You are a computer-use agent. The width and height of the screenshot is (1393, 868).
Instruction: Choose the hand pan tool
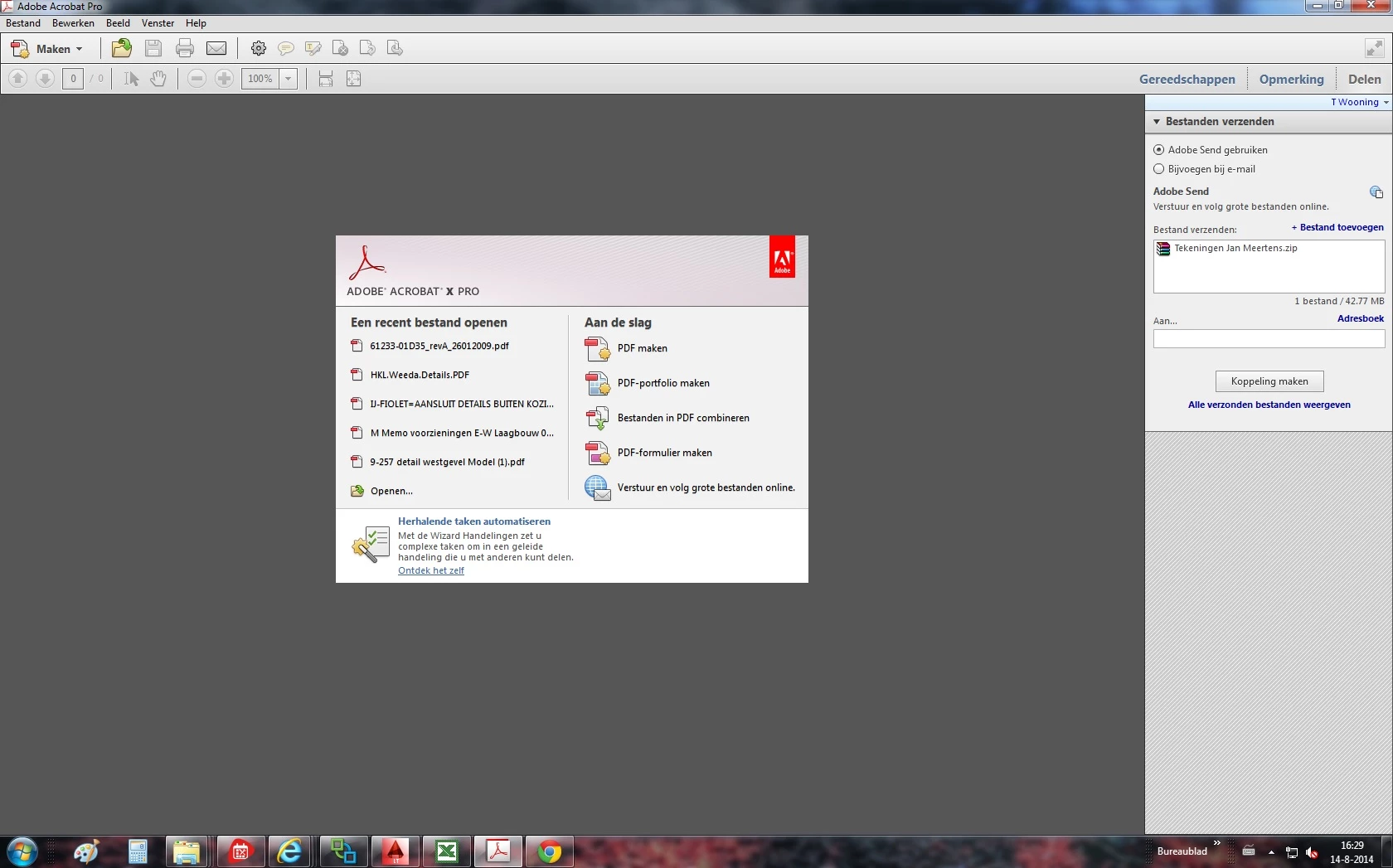[x=158, y=79]
